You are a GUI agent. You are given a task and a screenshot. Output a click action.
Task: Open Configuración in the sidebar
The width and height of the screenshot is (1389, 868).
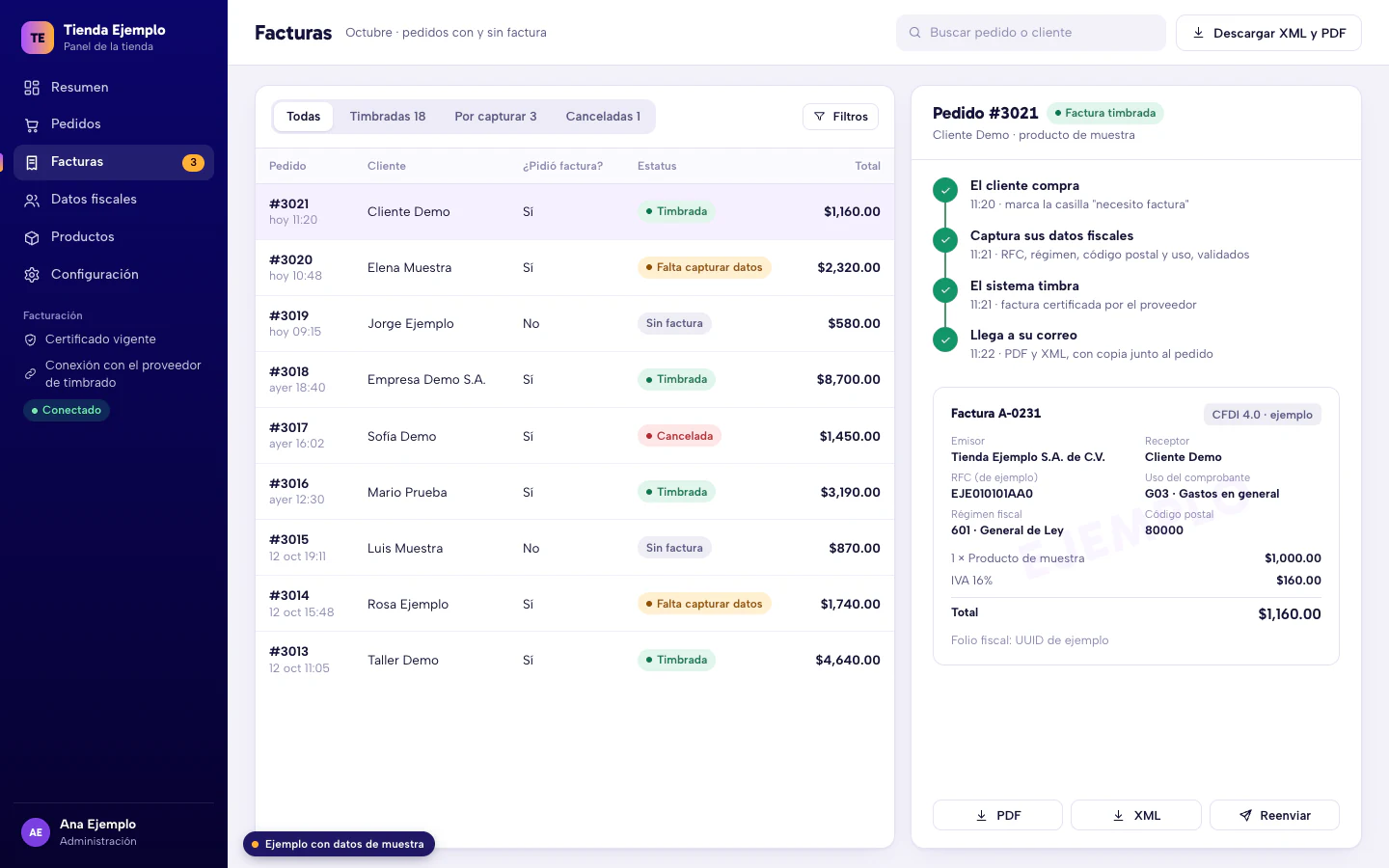tap(114, 275)
